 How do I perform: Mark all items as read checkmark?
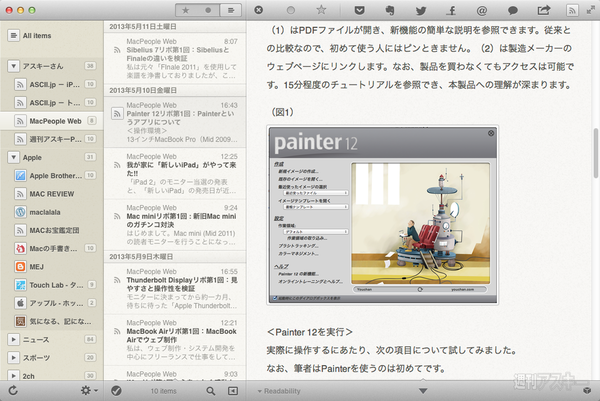(116, 391)
